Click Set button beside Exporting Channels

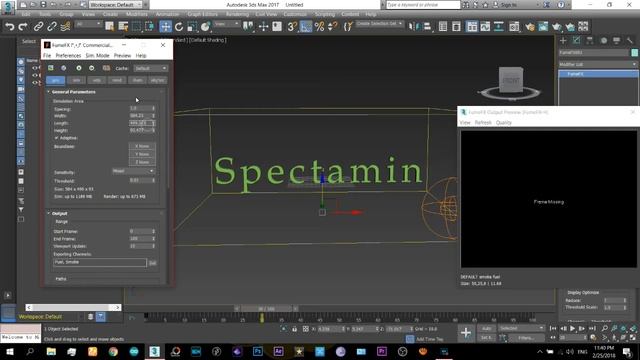(153, 263)
